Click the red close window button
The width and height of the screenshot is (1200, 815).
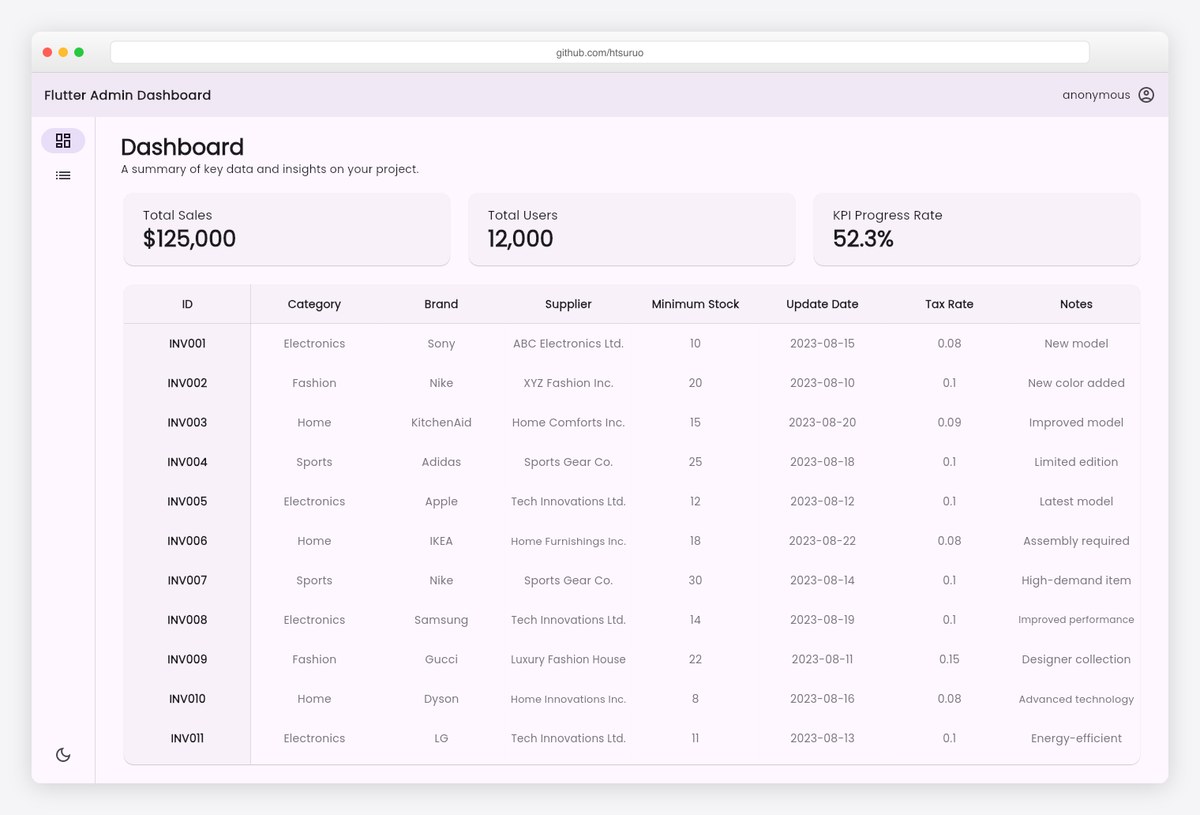coord(47,52)
